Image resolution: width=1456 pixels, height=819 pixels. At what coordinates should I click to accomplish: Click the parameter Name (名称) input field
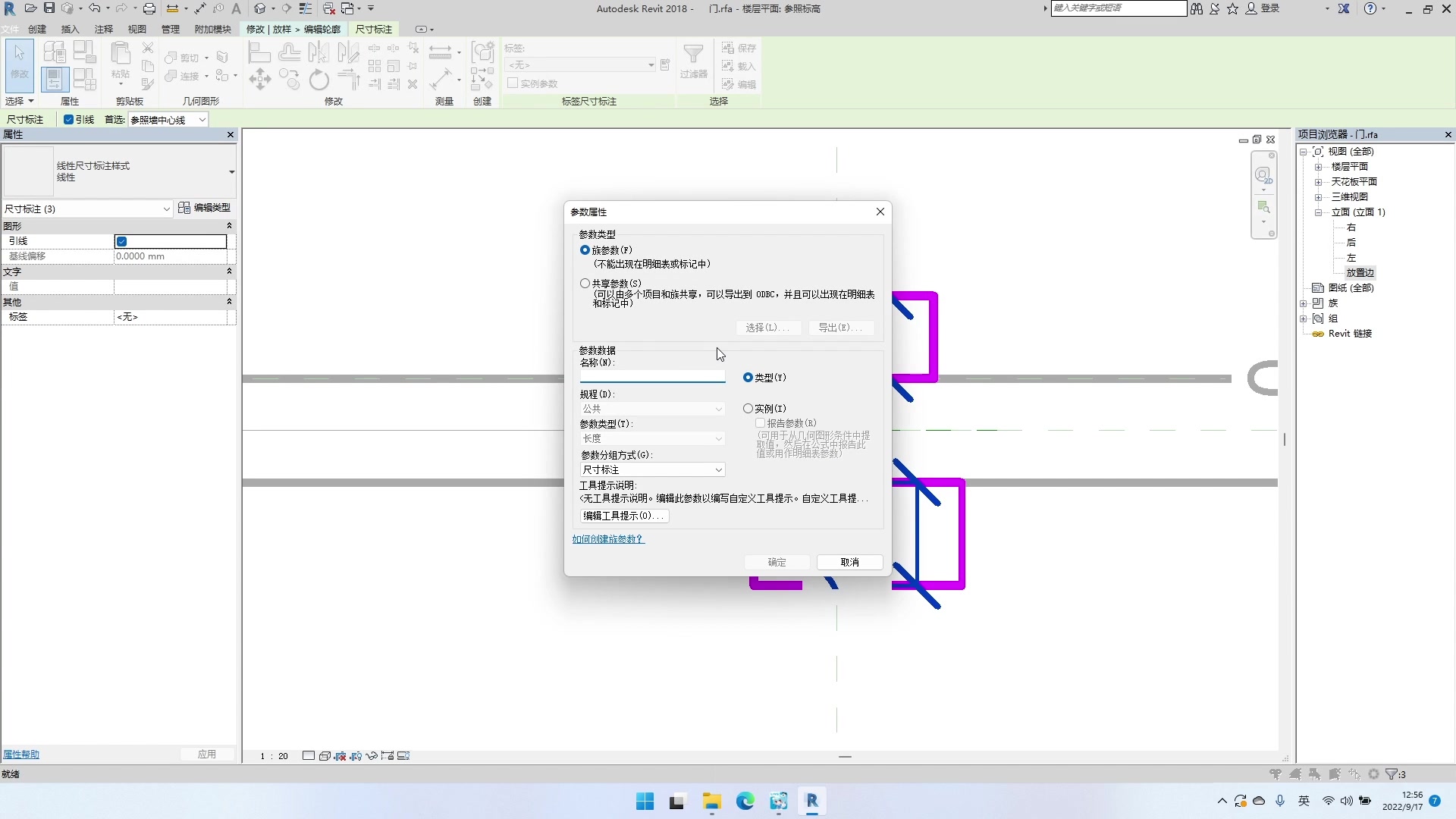[x=652, y=376]
